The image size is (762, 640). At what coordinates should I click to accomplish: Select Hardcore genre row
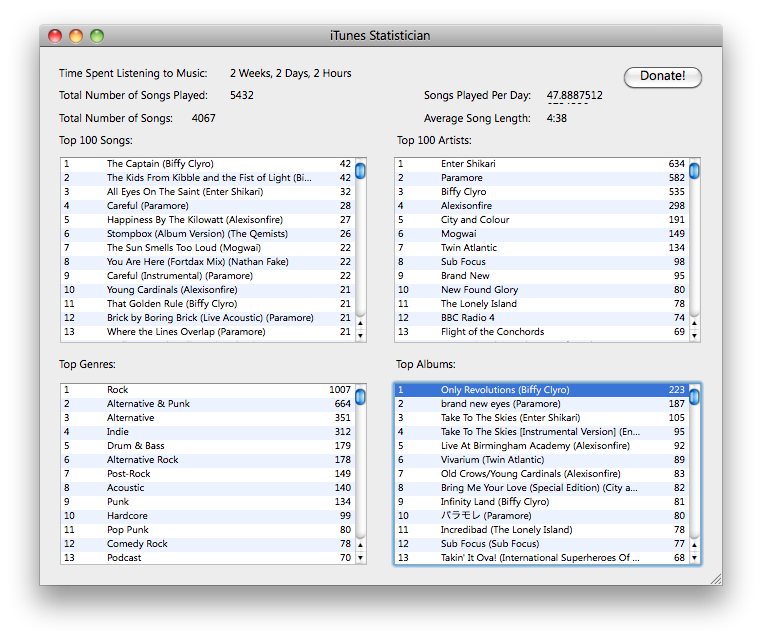pos(208,516)
